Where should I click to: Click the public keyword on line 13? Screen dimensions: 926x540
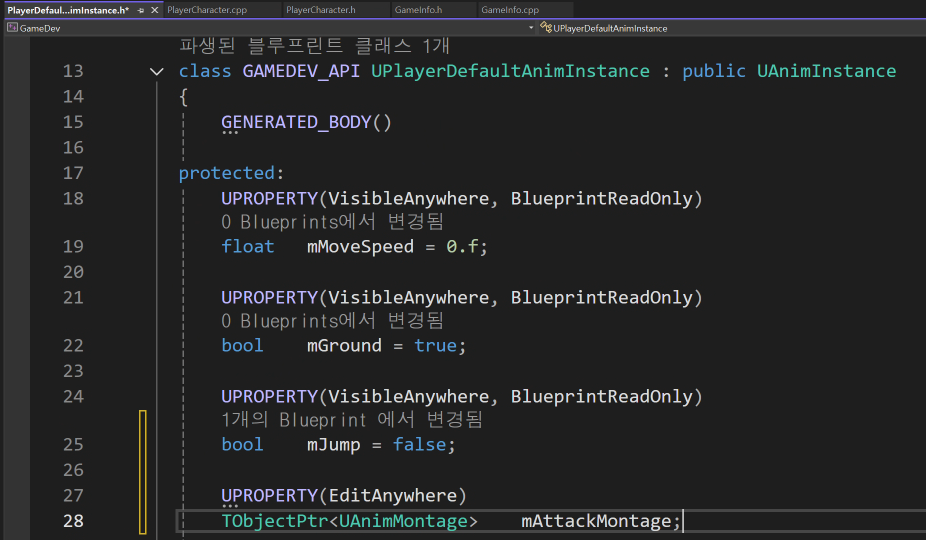point(714,71)
